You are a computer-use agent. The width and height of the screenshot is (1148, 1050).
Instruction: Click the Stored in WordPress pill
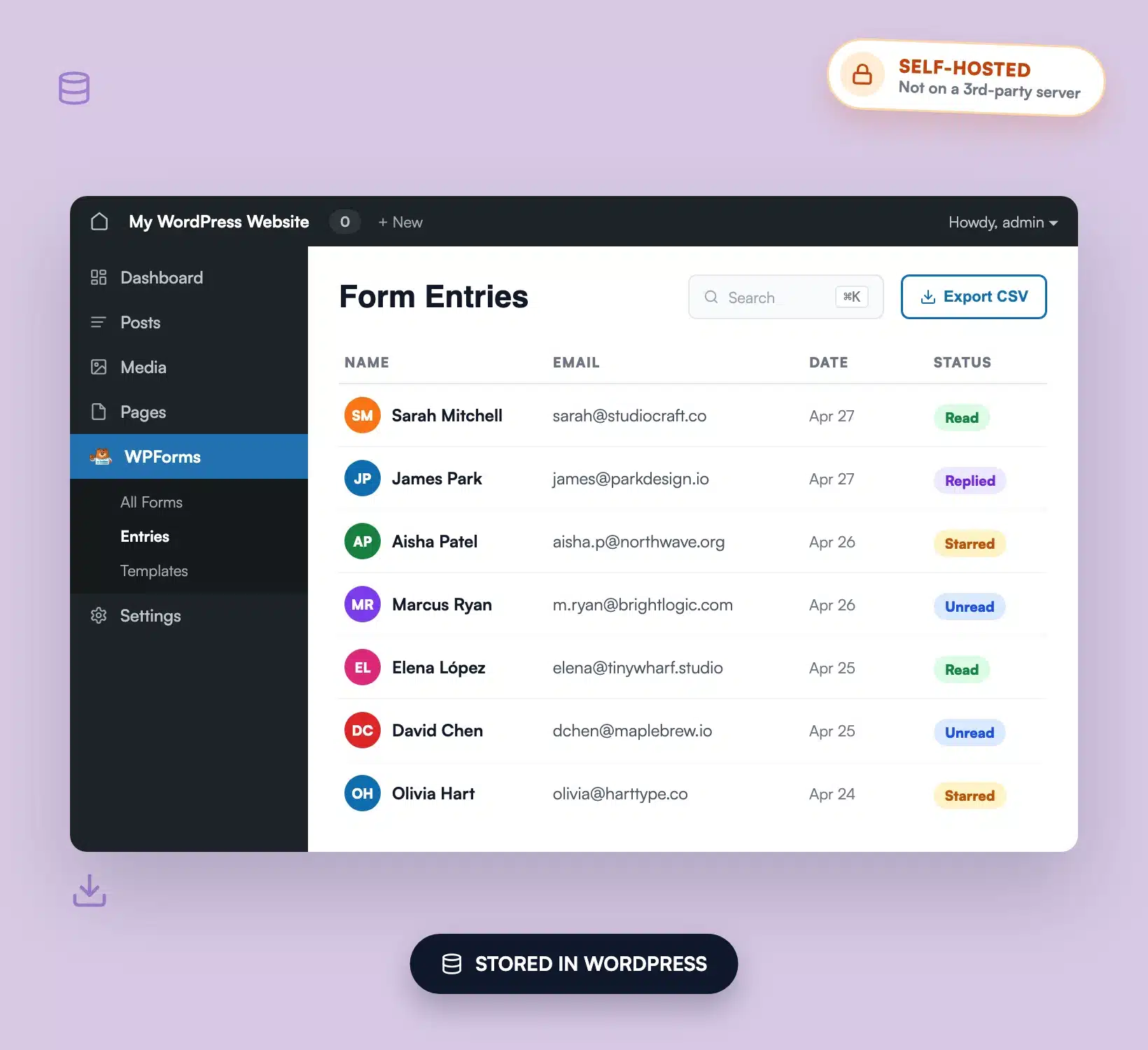pos(574,964)
